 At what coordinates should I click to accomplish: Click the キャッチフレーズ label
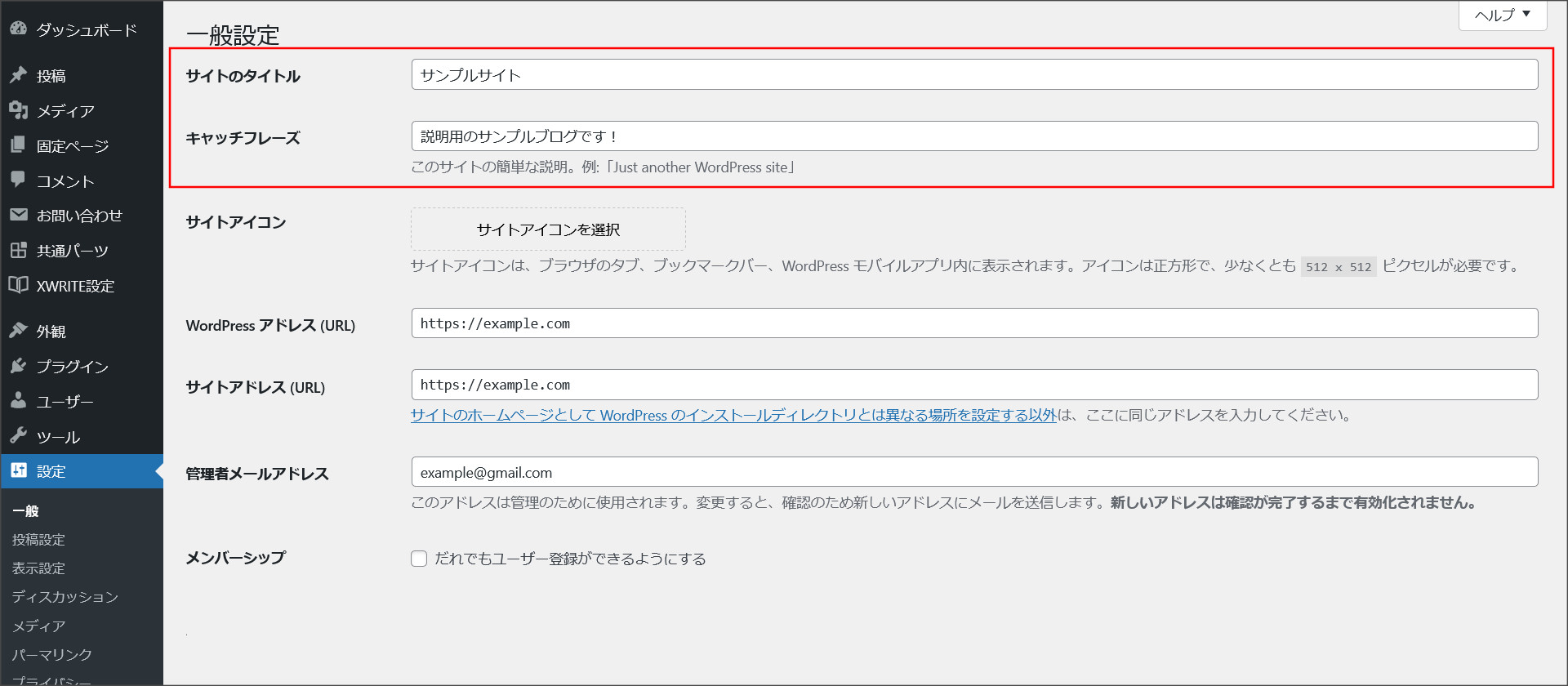point(243,138)
